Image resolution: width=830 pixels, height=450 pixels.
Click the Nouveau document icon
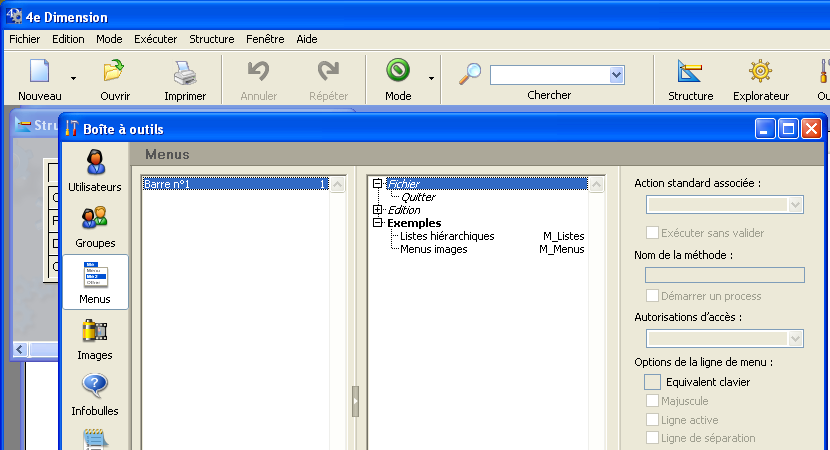point(39,72)
